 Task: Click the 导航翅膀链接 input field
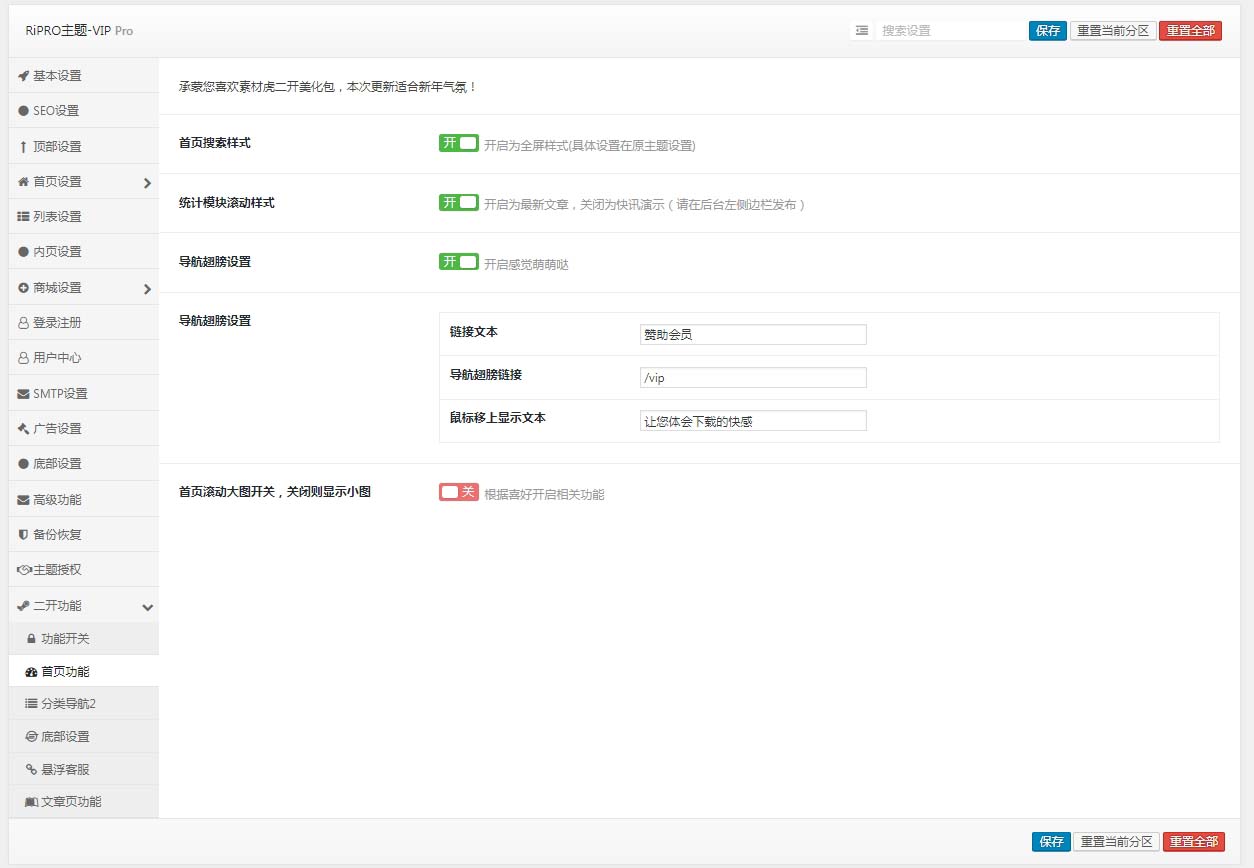tap(753, 378)
